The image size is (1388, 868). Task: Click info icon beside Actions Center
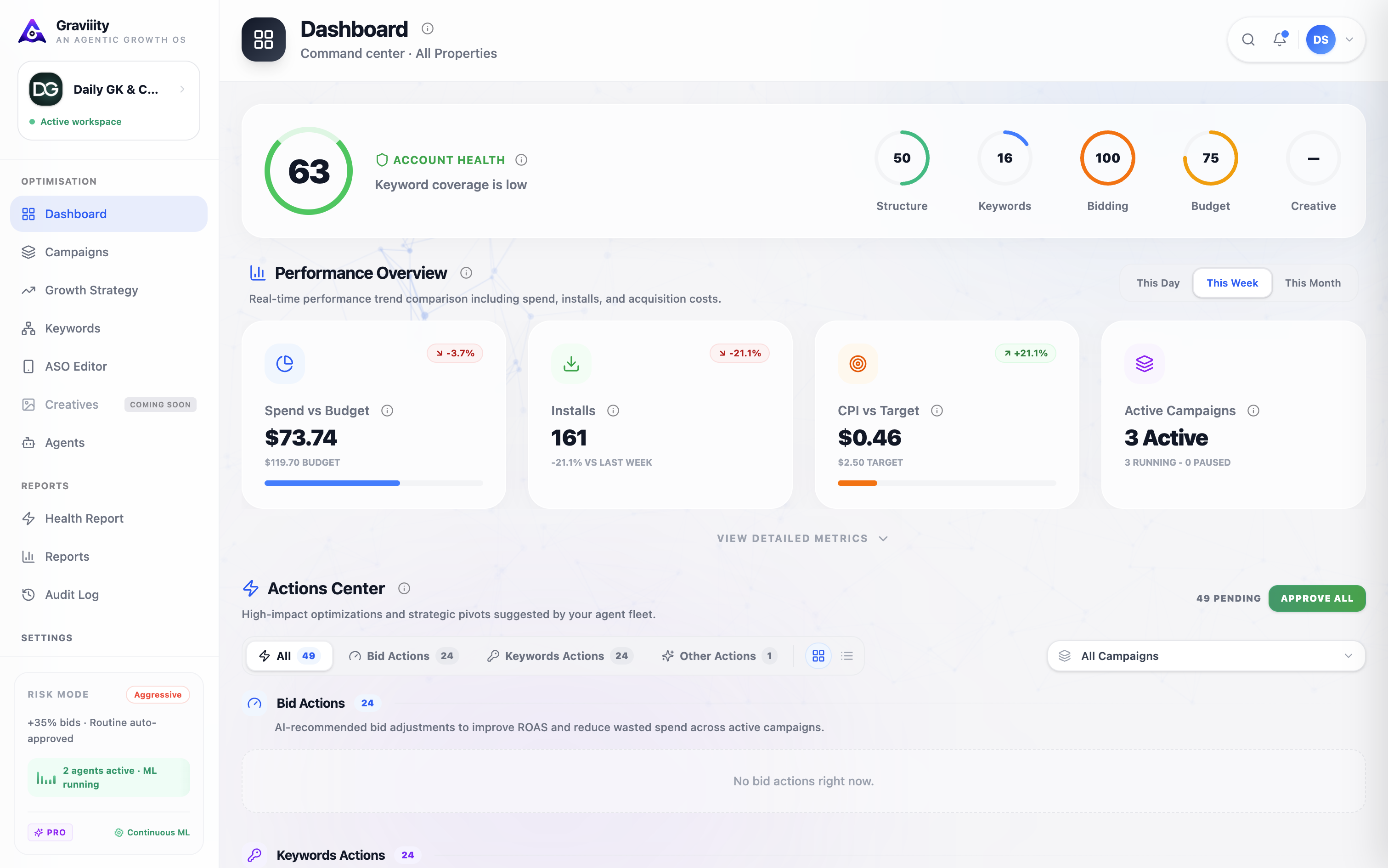coord(404,588)
